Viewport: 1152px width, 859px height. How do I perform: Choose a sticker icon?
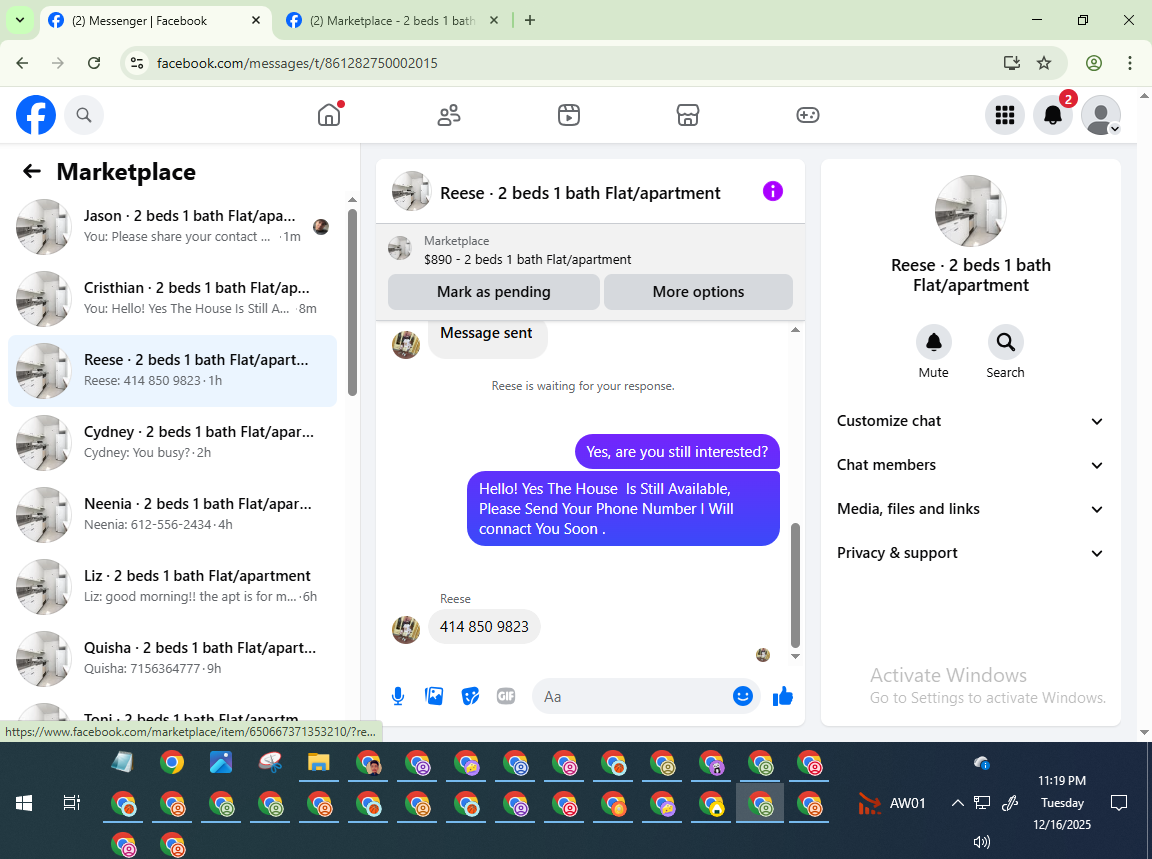coord(470,696)
